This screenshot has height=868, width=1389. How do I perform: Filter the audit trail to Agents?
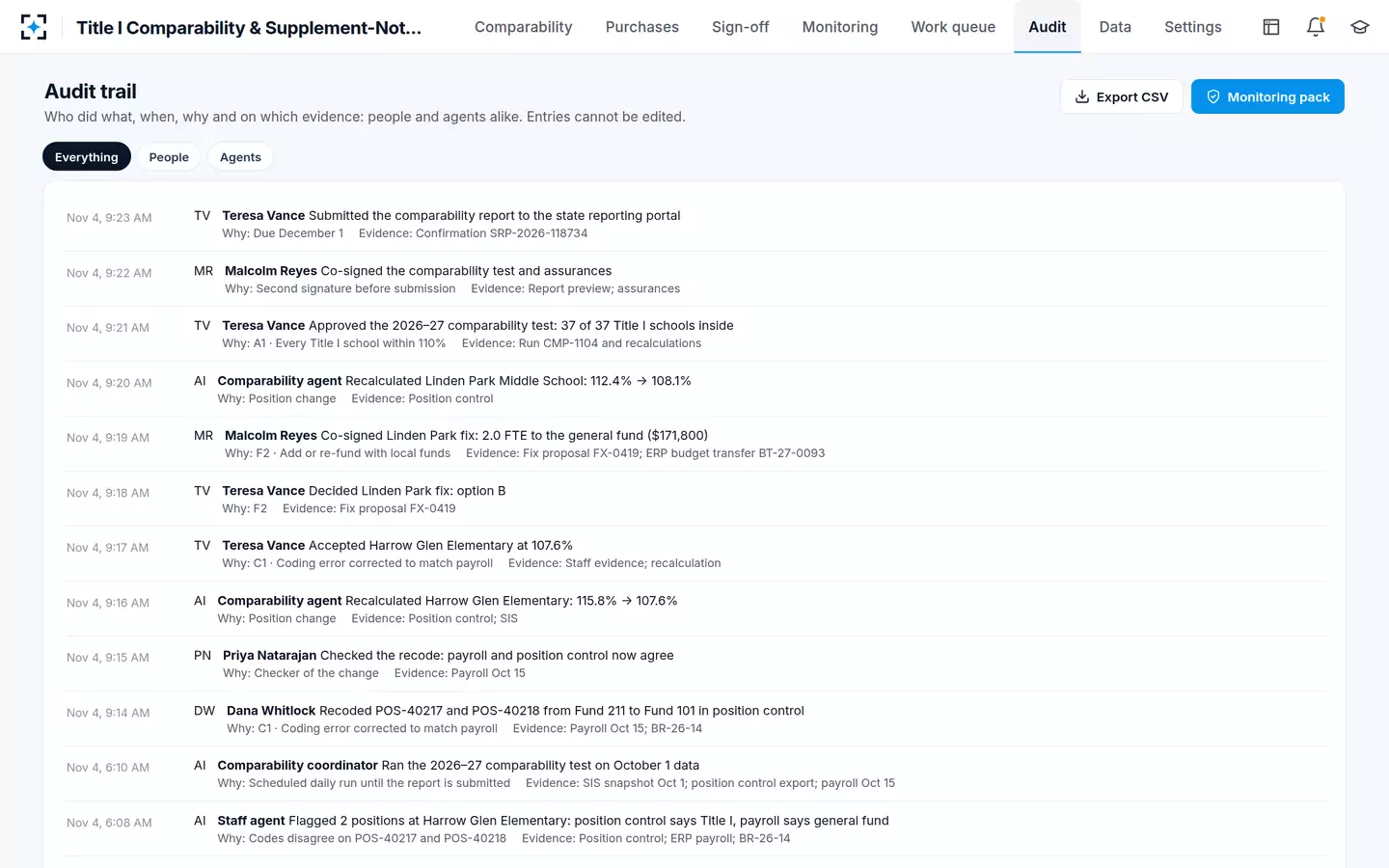pyautogui.click(x=240, y=157)
